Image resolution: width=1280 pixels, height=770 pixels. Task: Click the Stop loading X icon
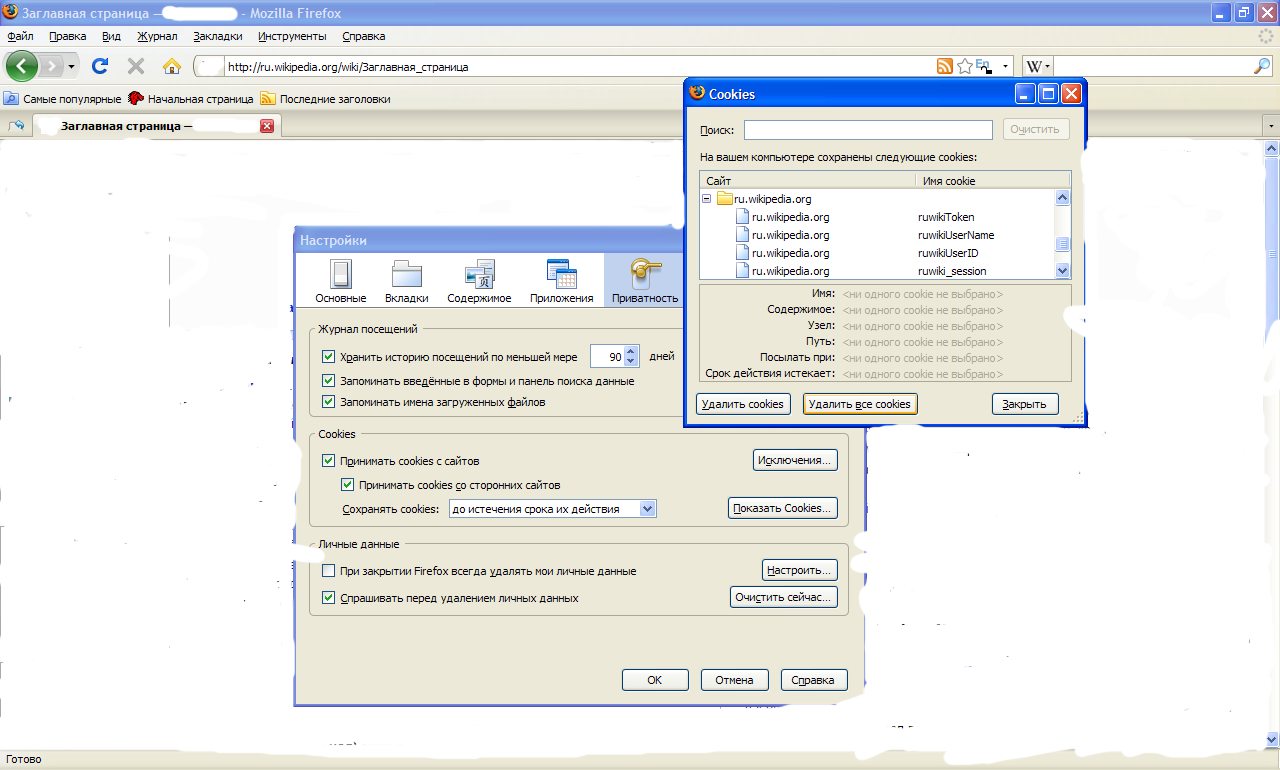tap(136, 66)
